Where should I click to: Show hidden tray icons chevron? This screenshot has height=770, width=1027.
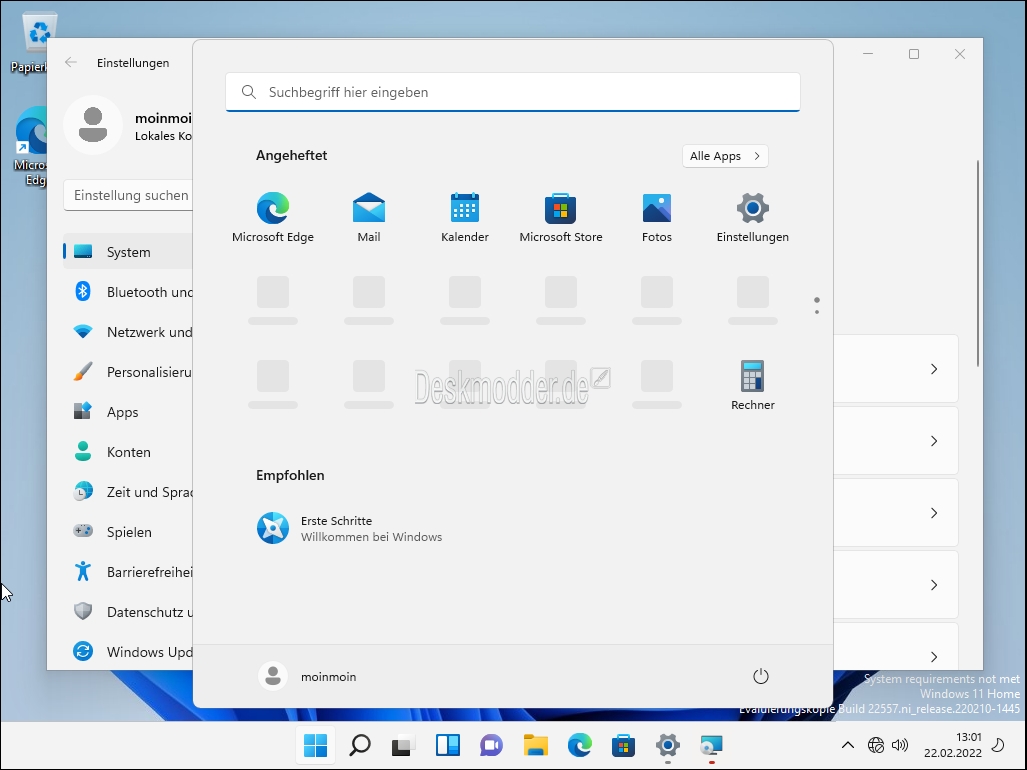point(848,745)
